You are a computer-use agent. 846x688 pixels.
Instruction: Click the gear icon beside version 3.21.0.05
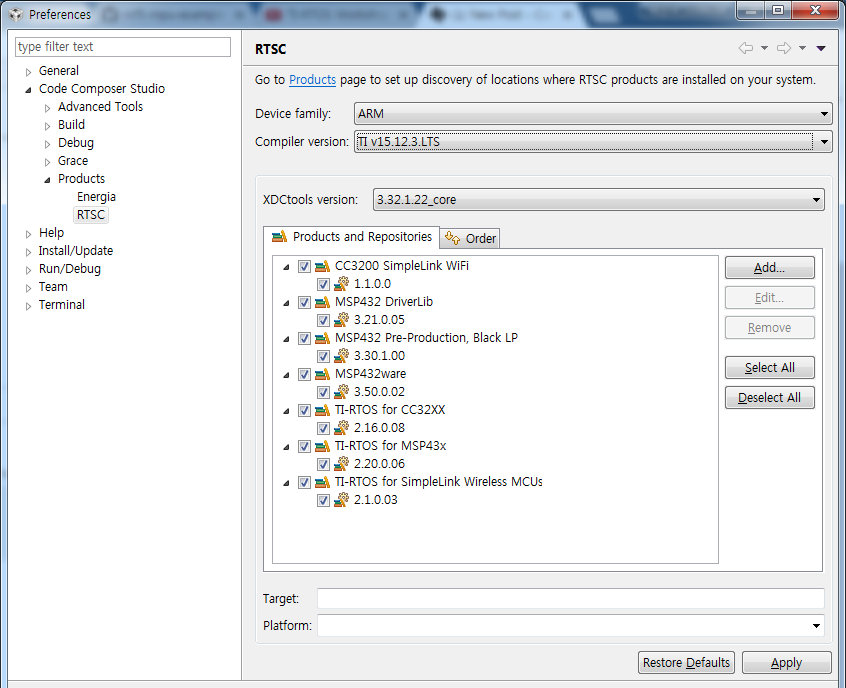341,319
